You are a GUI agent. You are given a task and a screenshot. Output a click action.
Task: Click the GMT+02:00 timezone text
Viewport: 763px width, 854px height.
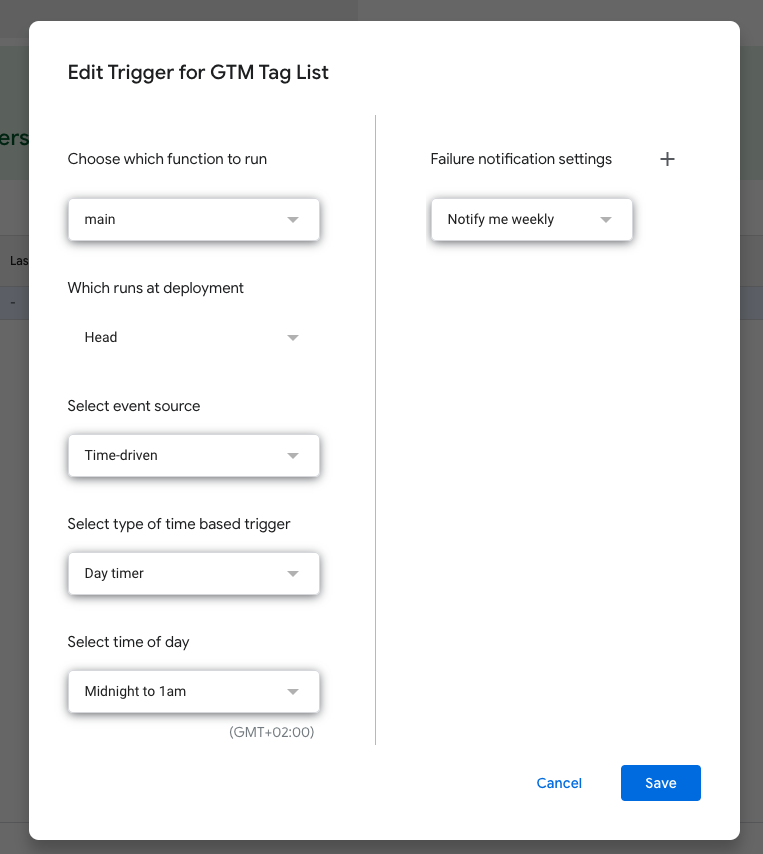(x=271, y=732)
